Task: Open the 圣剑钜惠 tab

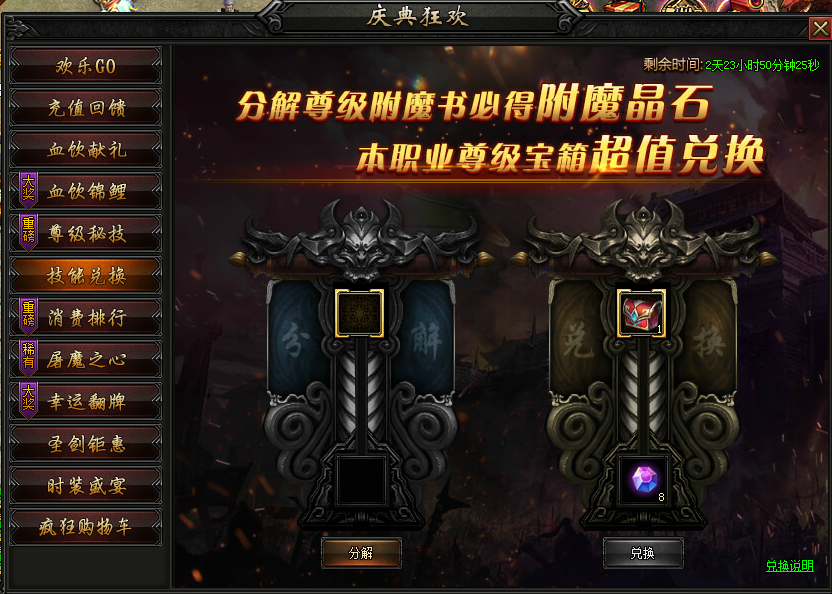Action: [x=85, y=443]
